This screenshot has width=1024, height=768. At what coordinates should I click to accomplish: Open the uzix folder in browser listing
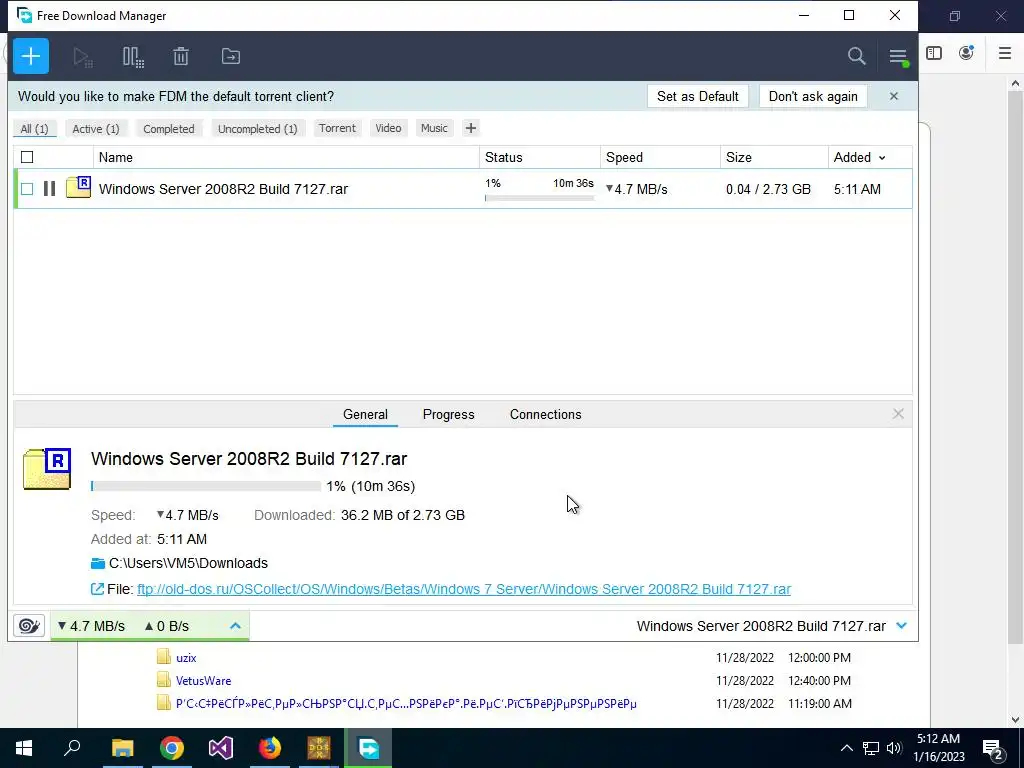click(x=186, y=658)
